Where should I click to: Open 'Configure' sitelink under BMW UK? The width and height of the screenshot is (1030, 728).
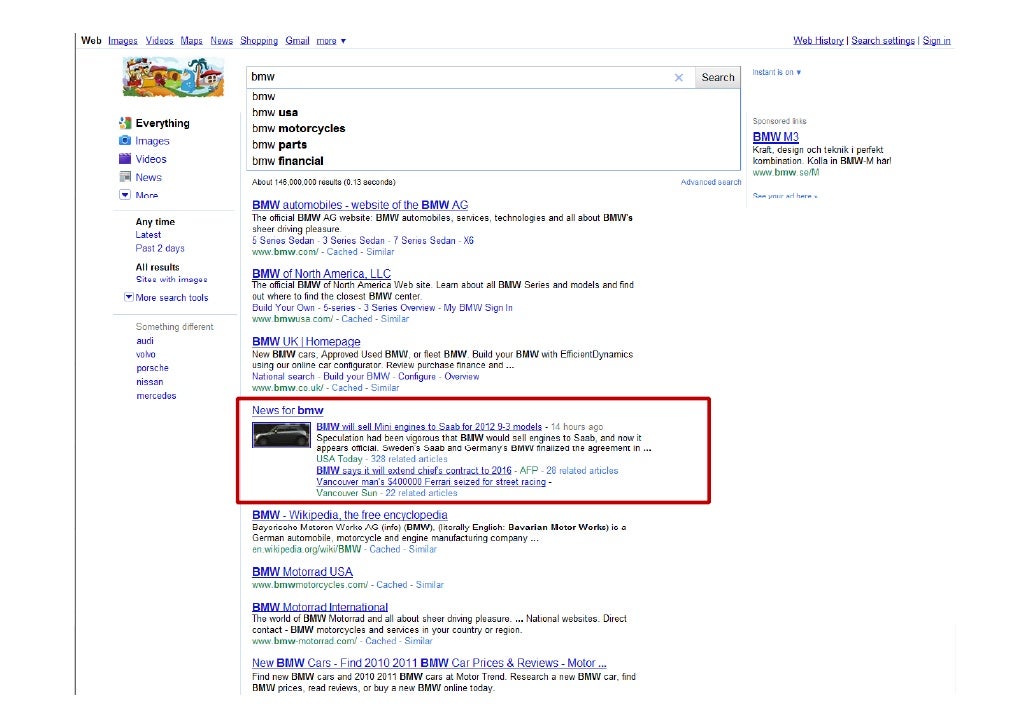(417, 376)
